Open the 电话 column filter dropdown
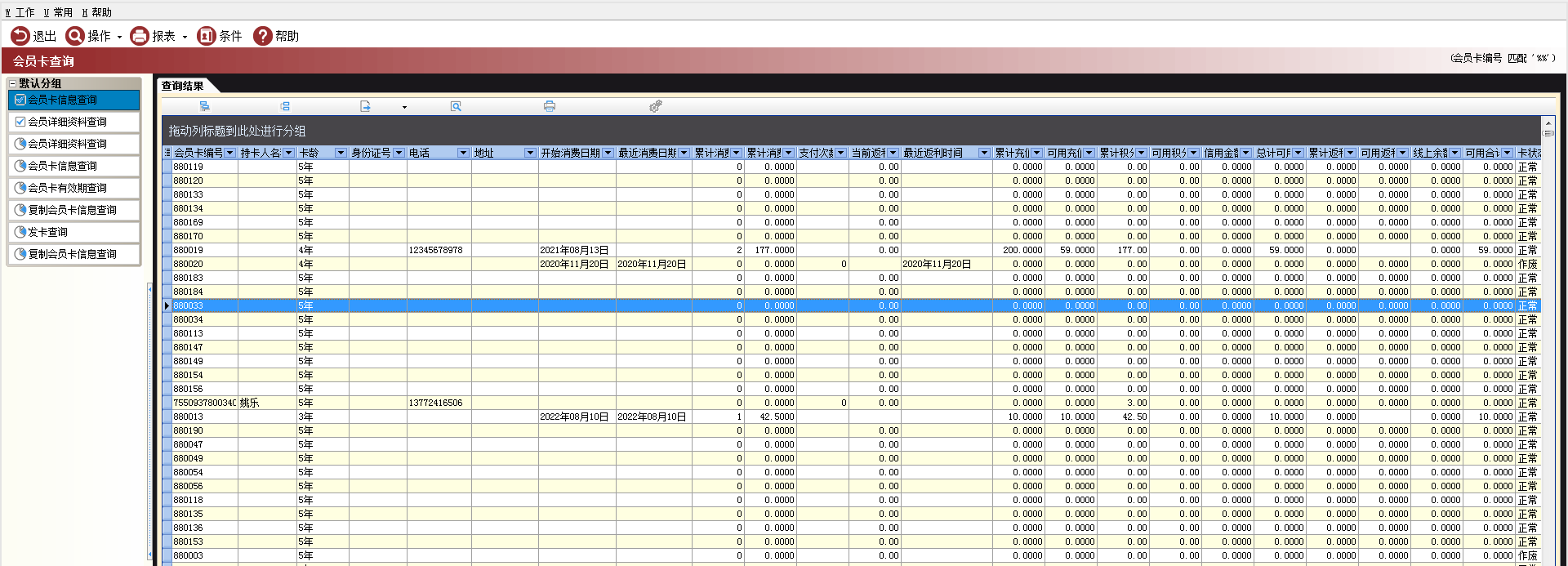1568x566 pixels. (x=463, y=153)
